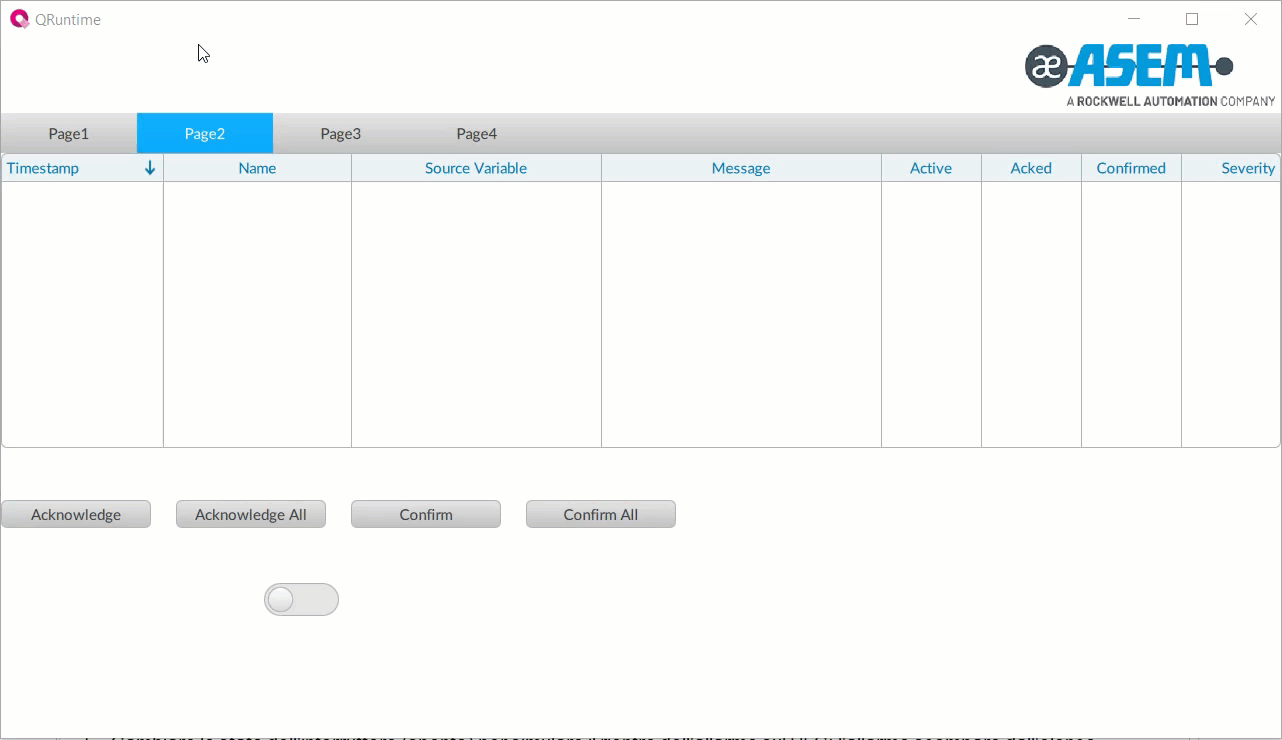Maximize the QRuntime window
The height and width of the screenshot is (740, 1282).
(1192, 19)
